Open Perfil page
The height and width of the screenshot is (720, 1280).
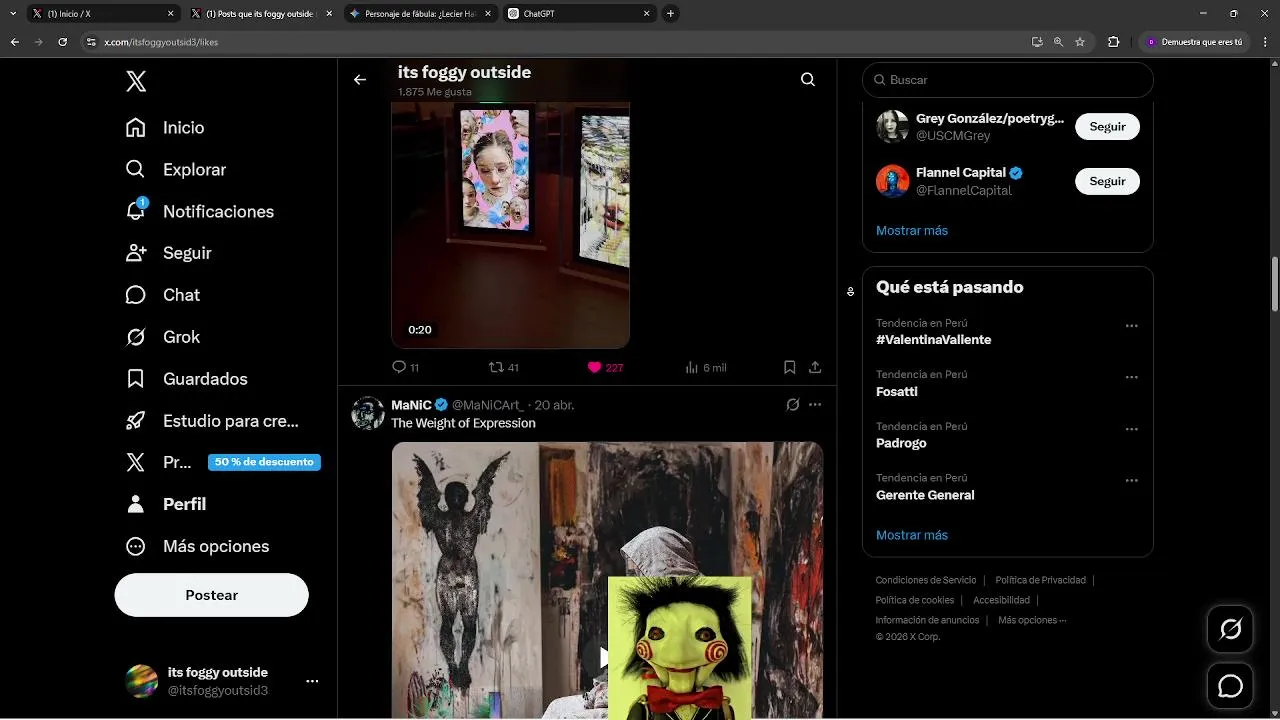click(166, 504)
